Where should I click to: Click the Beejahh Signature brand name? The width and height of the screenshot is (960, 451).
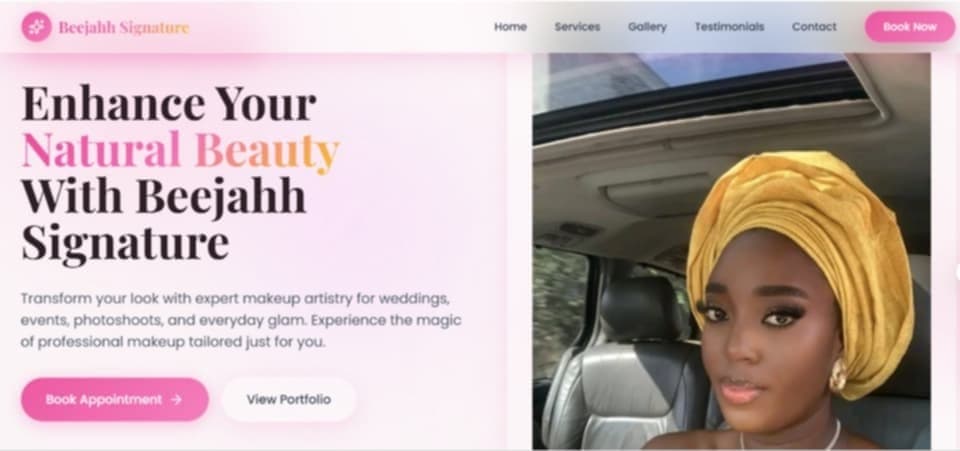[124, 28]
